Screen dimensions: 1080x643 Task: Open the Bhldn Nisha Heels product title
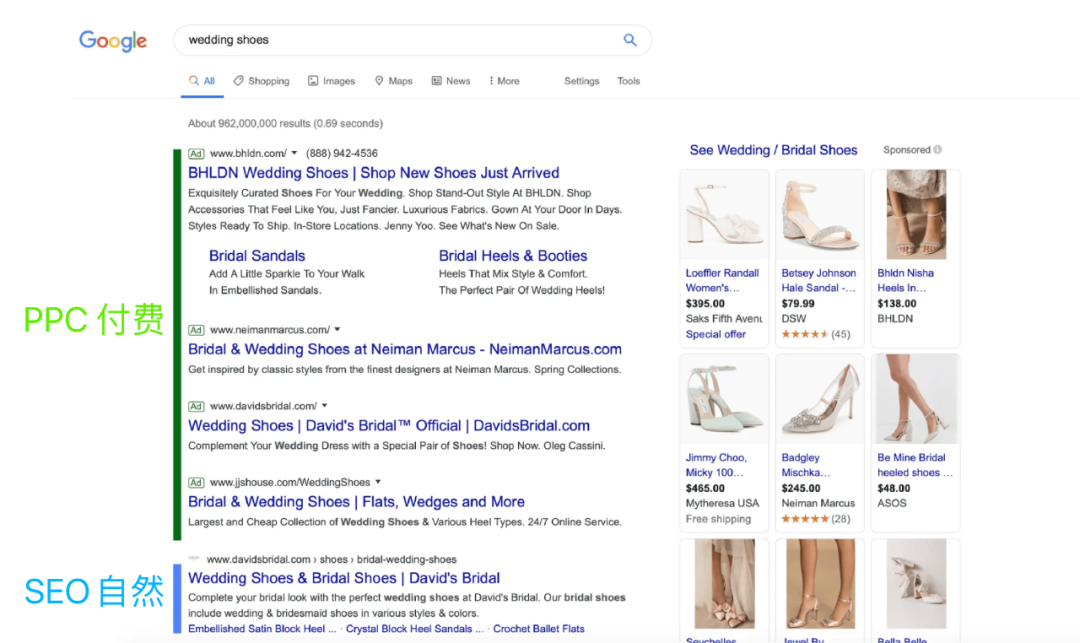(x=905, y=280)
